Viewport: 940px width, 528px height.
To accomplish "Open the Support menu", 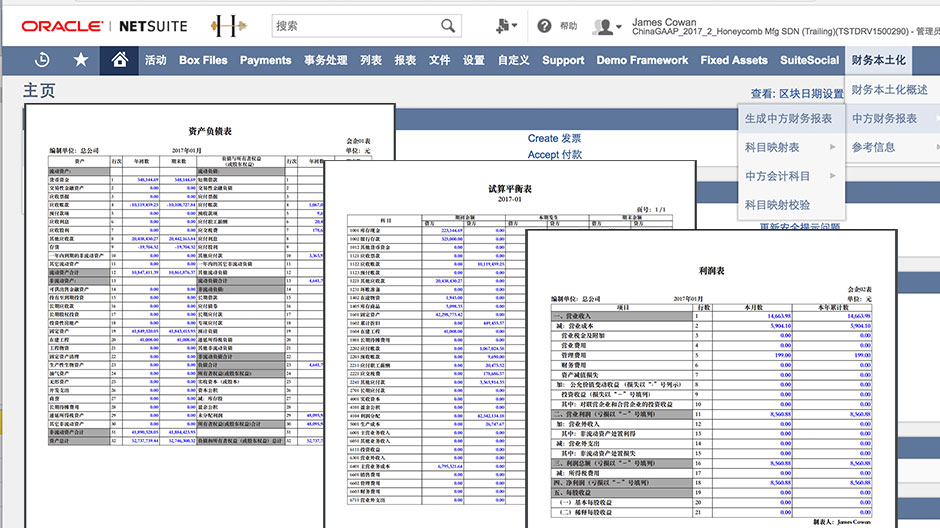I will pos(563,60).
